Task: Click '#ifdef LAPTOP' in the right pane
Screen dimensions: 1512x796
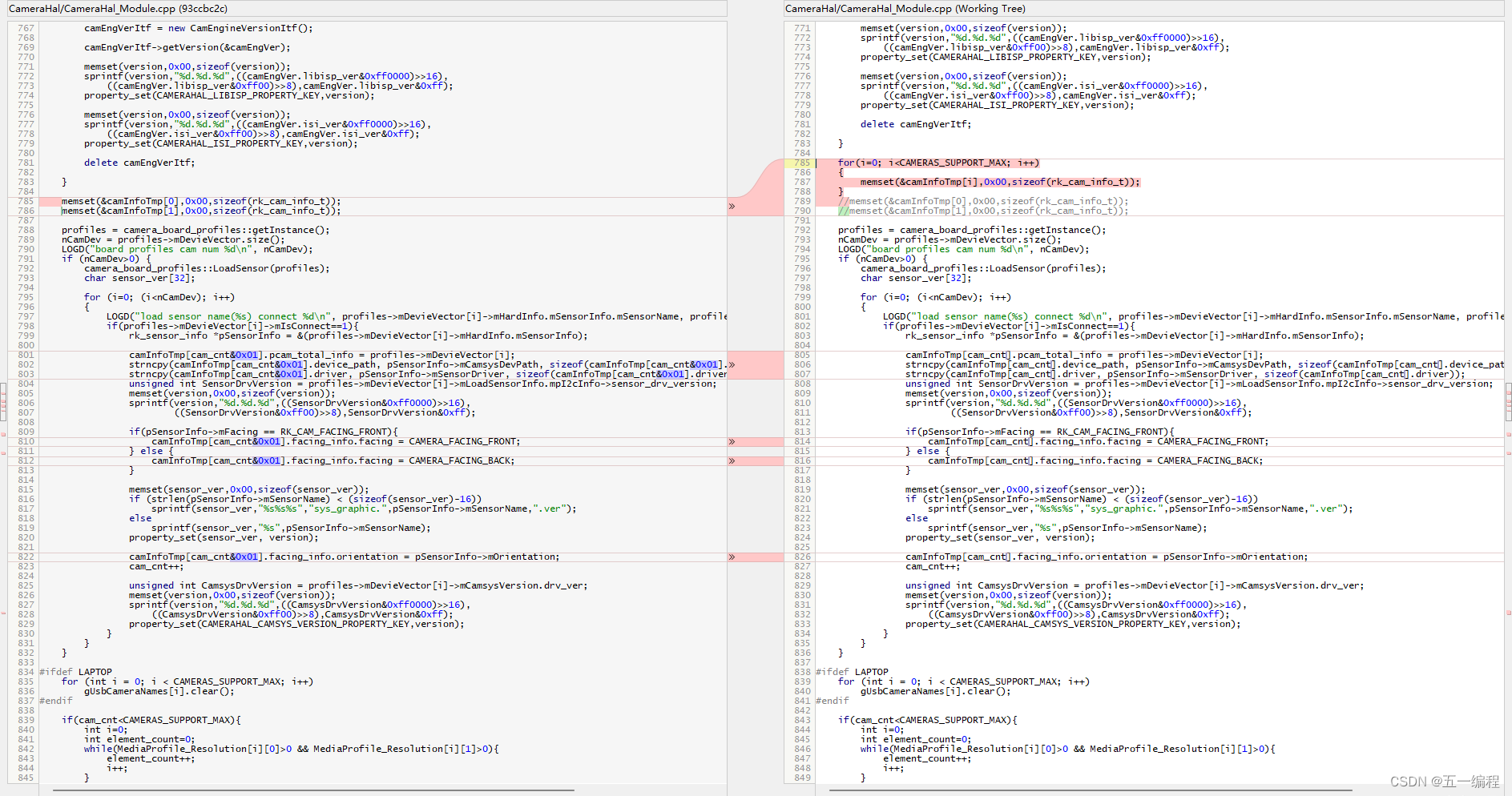Action: coord(853,673)
